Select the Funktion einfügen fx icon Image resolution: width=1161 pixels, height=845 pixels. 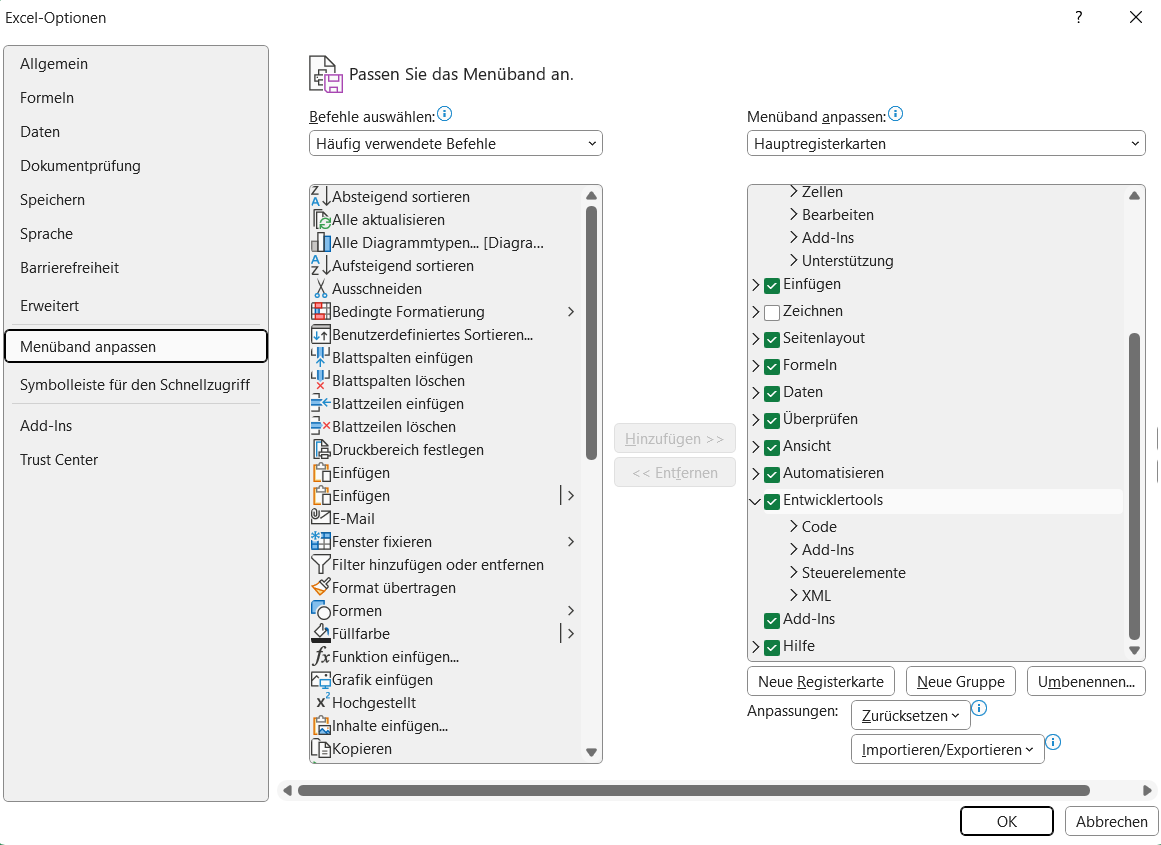pyautogui.click(x=321, y=656)
